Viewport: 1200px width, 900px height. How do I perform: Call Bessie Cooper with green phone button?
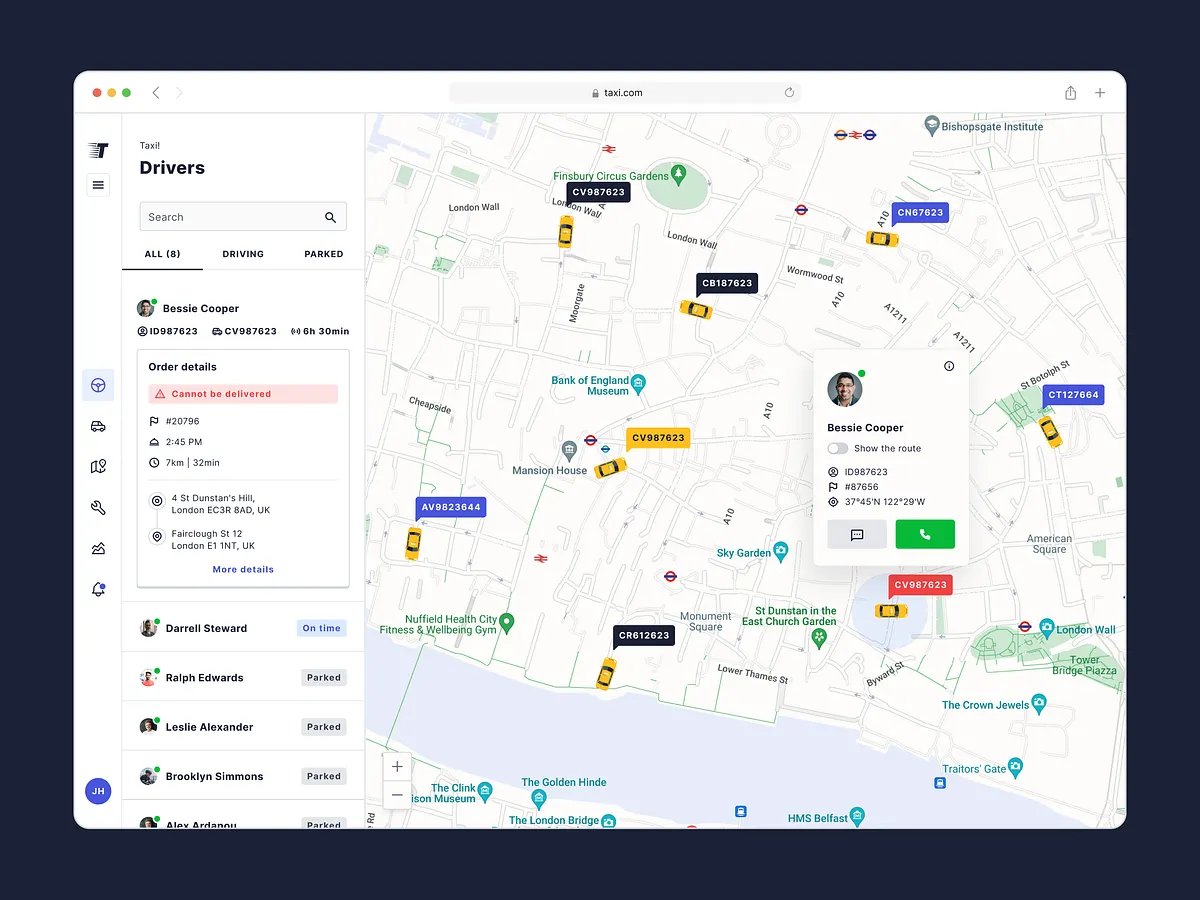click(924, 534)
